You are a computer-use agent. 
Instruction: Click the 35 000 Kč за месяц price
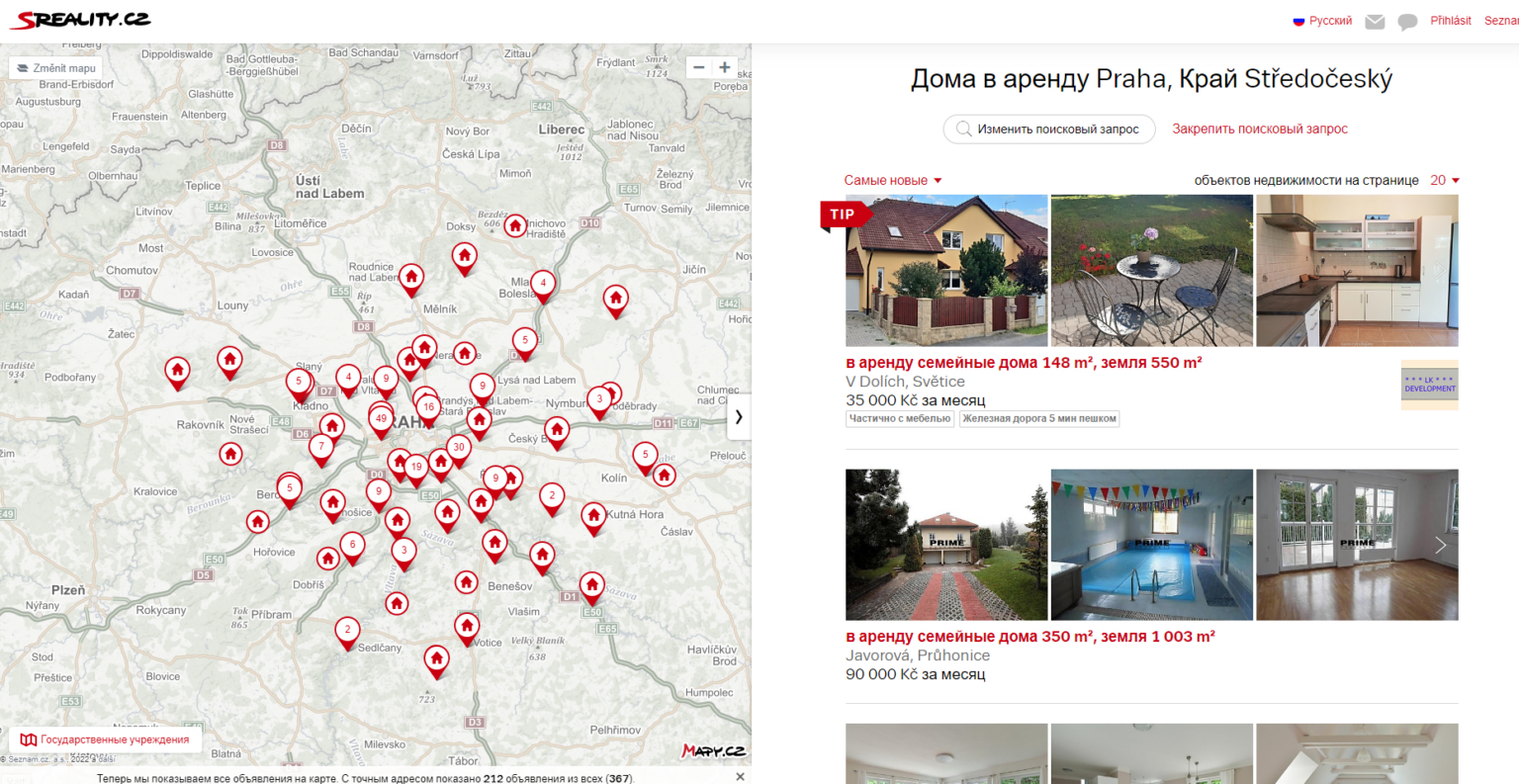[916, 400]
